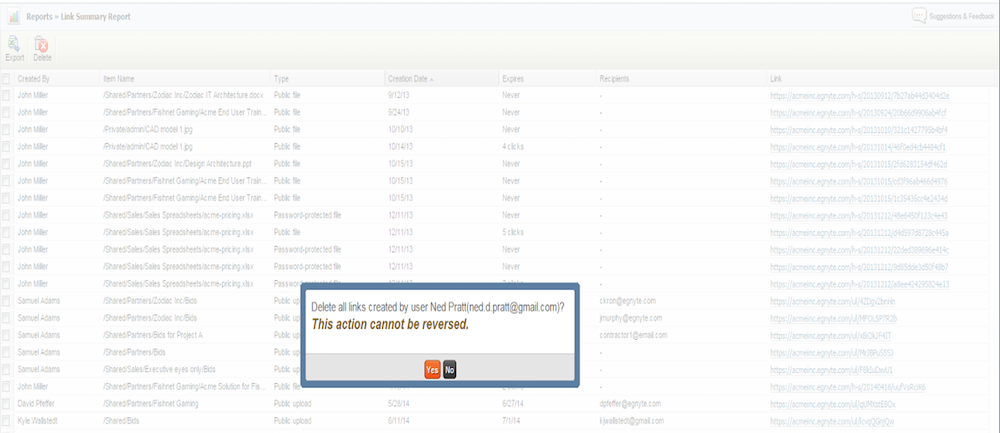Click the sort arrow beside Creation Date
This screenshot has height=433, width=1000.
432,80
